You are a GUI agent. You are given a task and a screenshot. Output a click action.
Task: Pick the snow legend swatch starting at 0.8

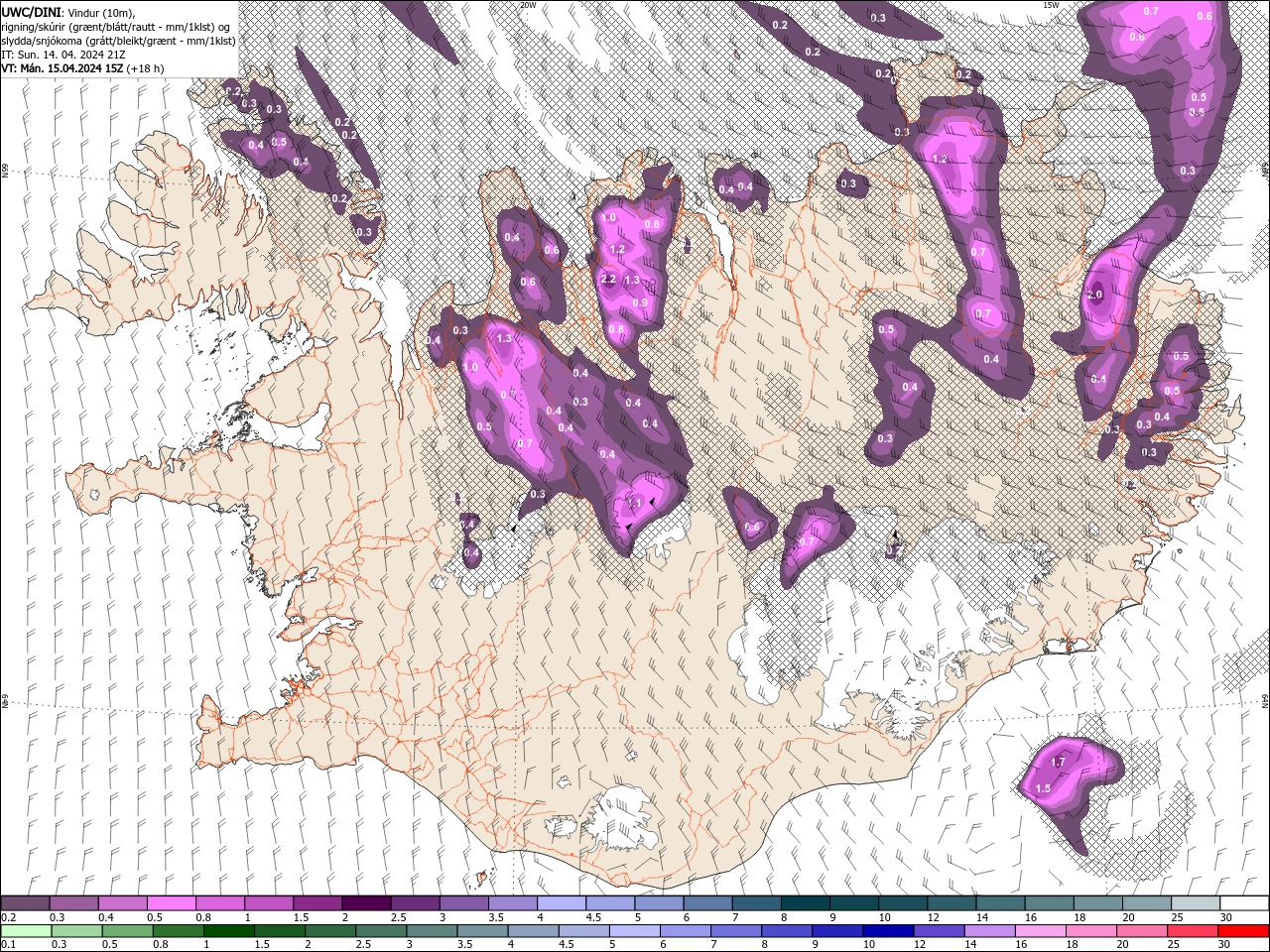[x=219, y=903]
